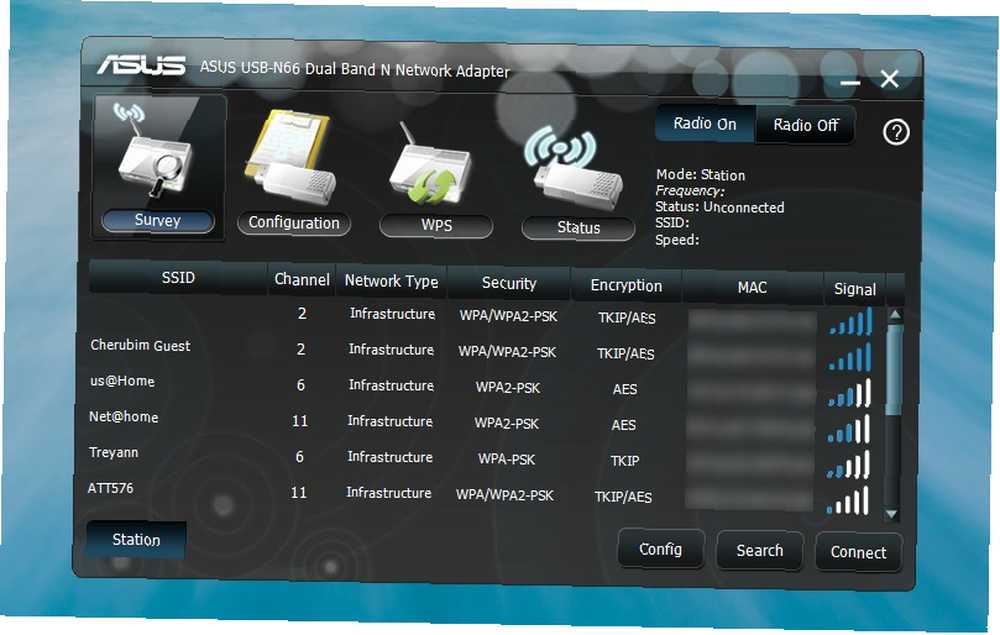
Task: Click Infrastructure type in Cherubim Guest row
Action: [x=391, y=350]
